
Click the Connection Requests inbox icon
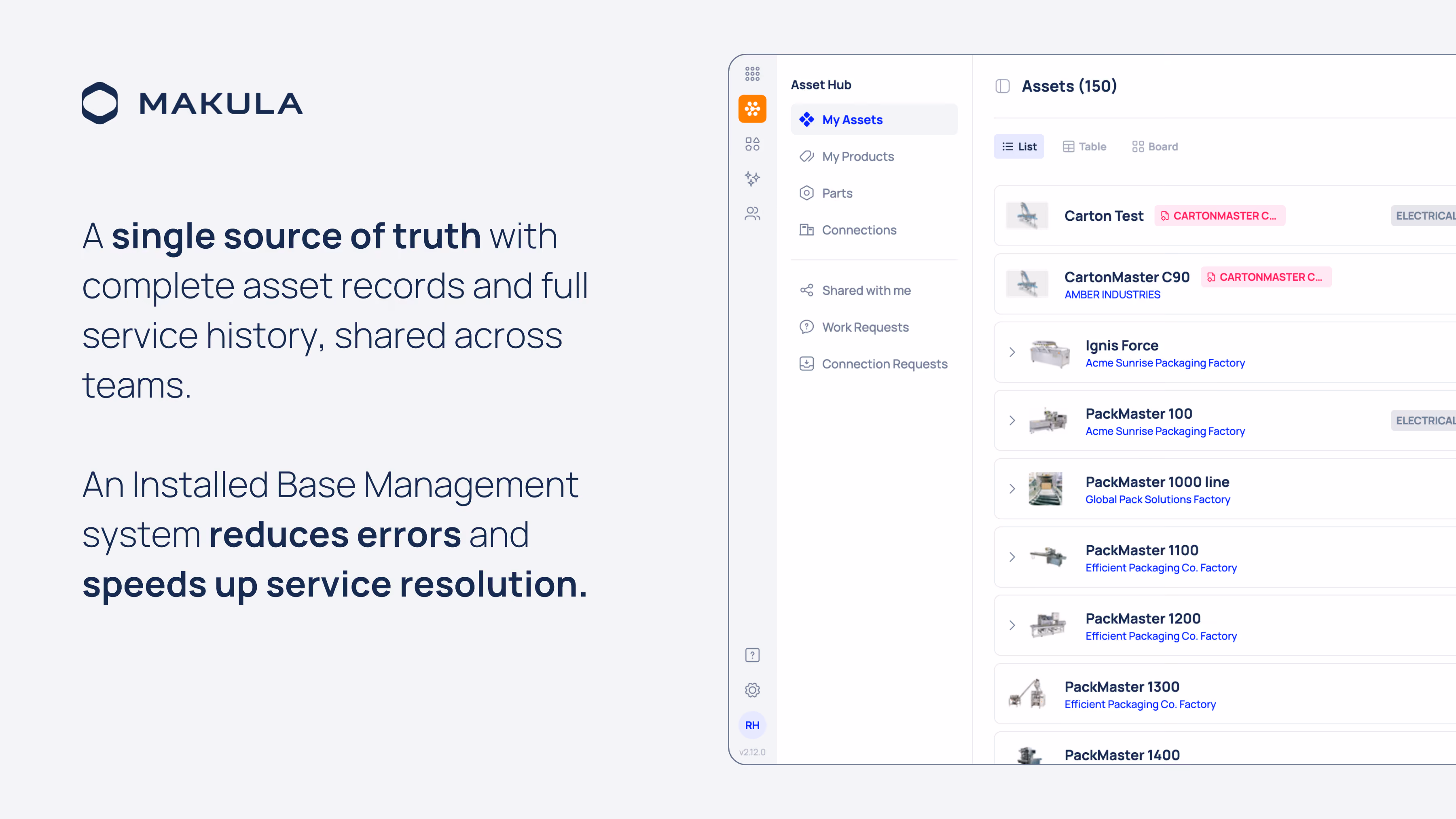point(806,364)
